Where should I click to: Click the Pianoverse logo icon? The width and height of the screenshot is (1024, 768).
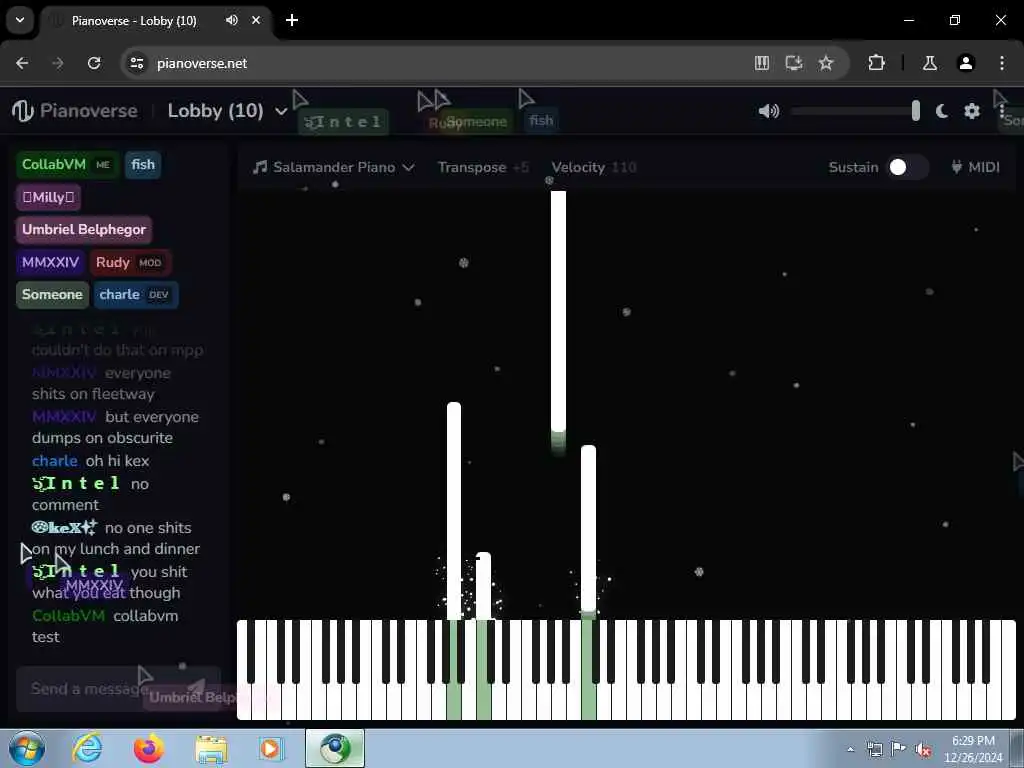coord(23,111)
